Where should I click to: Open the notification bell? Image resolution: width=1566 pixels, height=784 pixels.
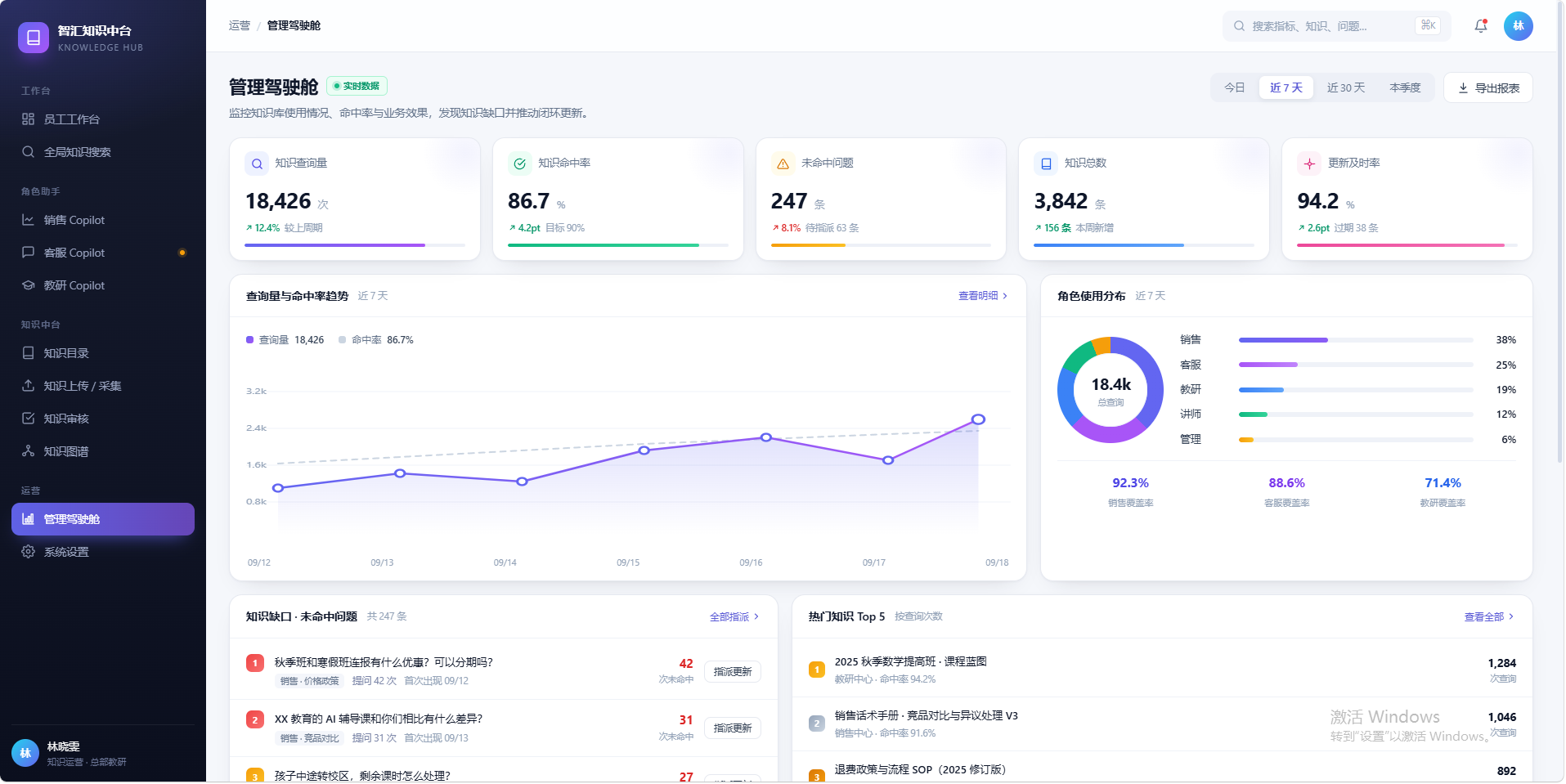point(1481,26)
